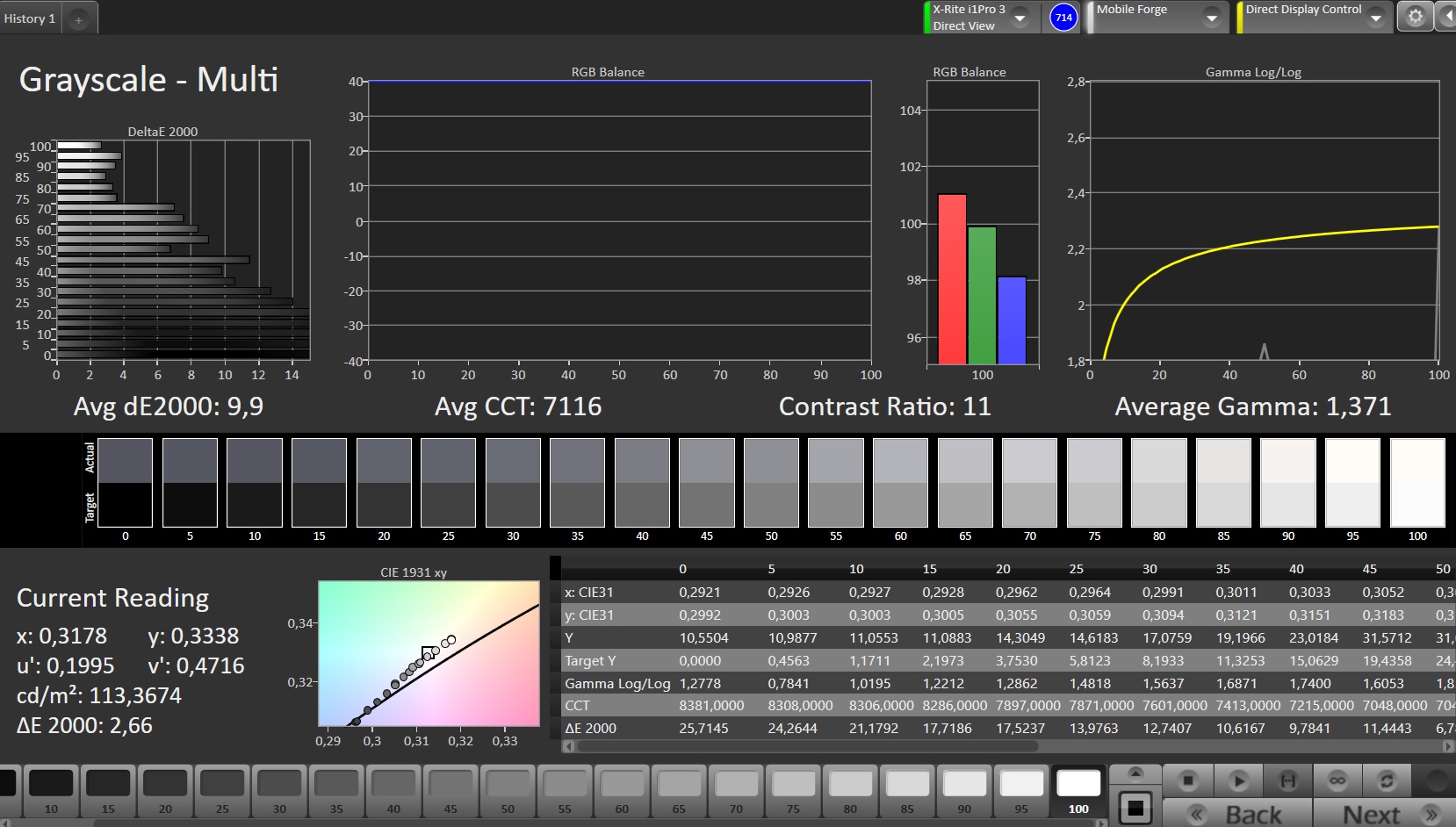The width and height of the screenshot is (1456, 827).
Task: Open the settings gear icon
Action: pos(1415,17)
